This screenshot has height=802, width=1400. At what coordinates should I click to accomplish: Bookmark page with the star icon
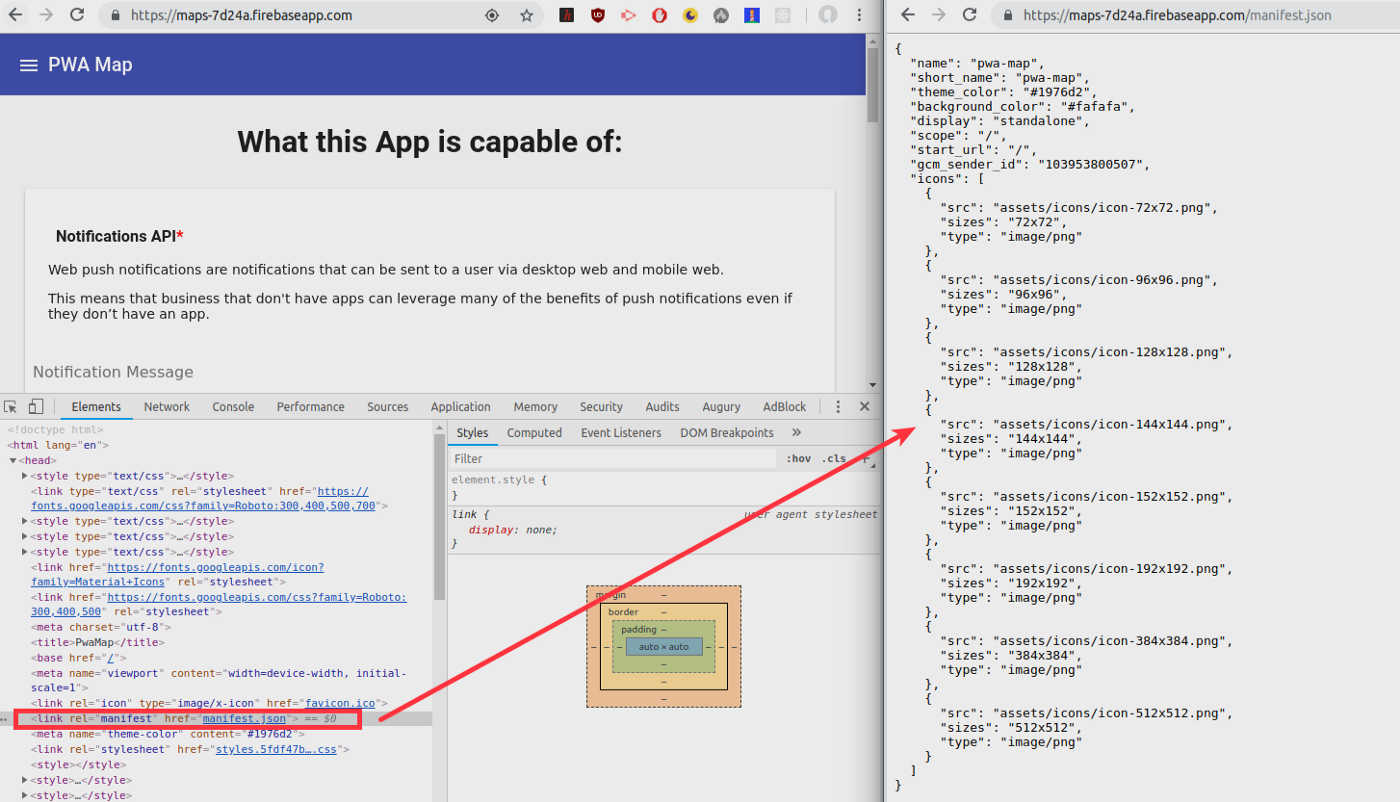point(526,16)
